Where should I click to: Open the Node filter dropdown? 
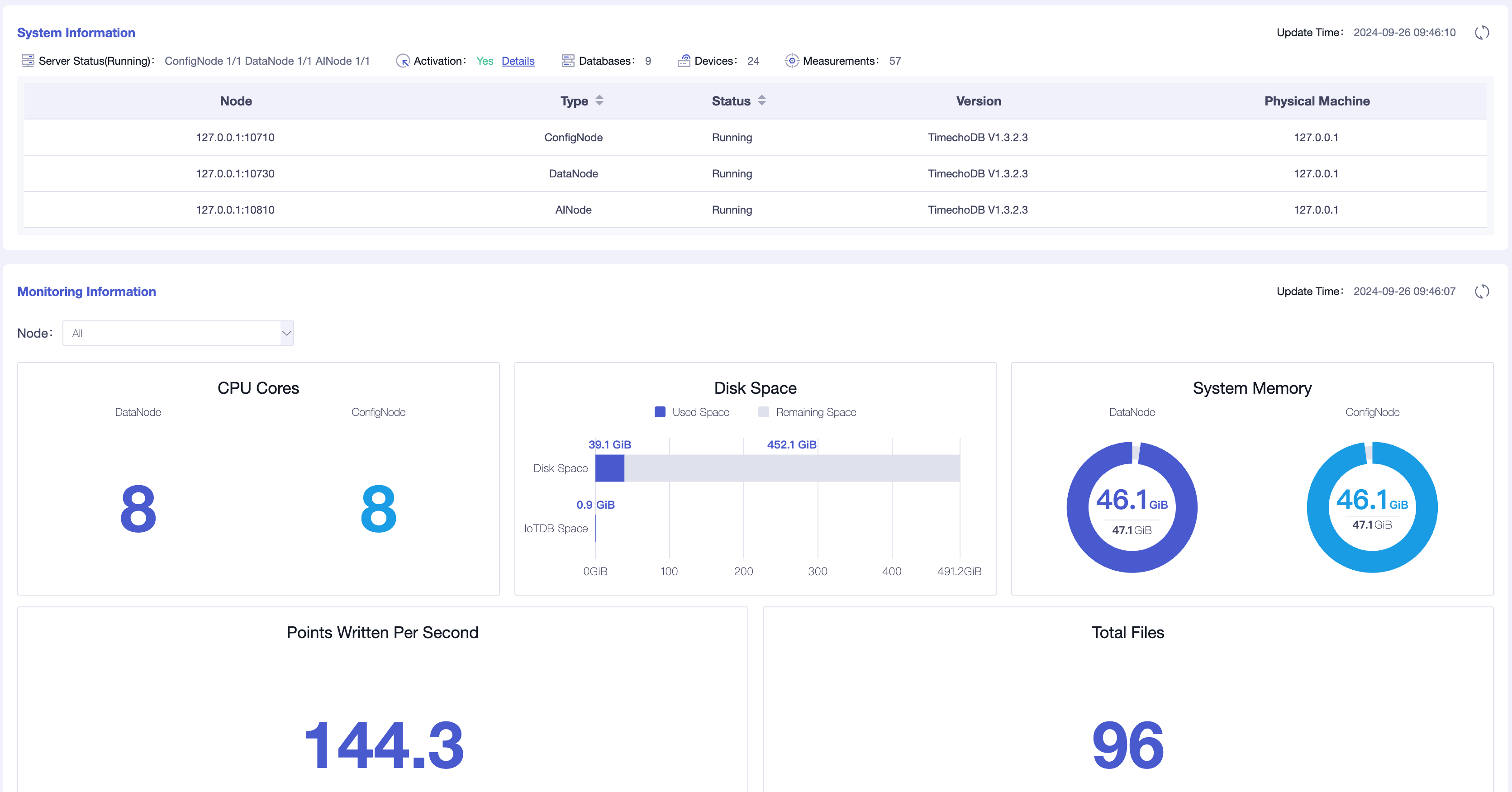tap(178, 333)
